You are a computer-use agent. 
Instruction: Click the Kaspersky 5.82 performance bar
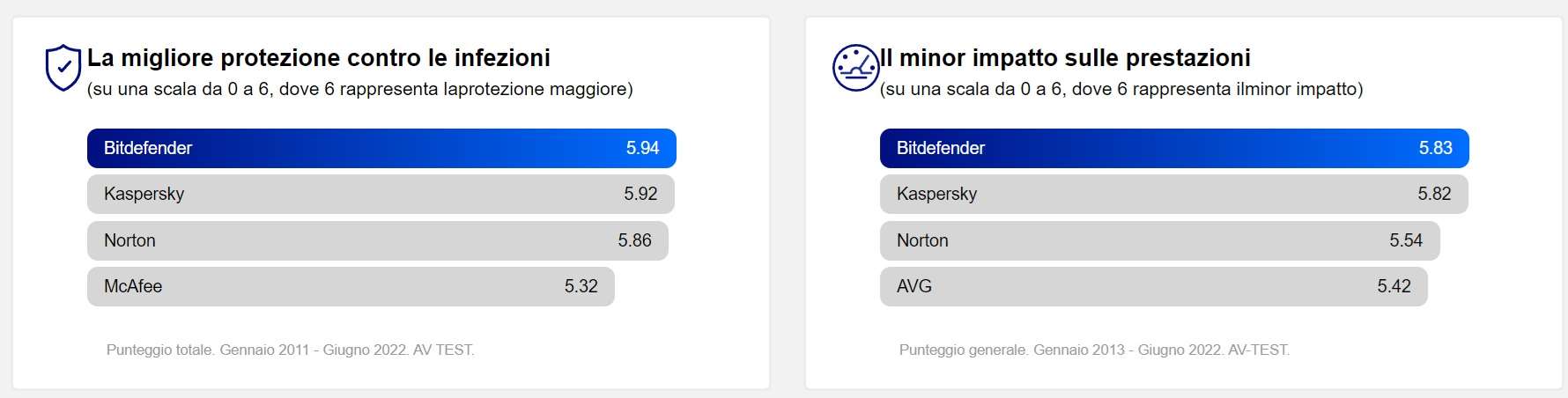pyautogui.click(x=1173, y=194)
